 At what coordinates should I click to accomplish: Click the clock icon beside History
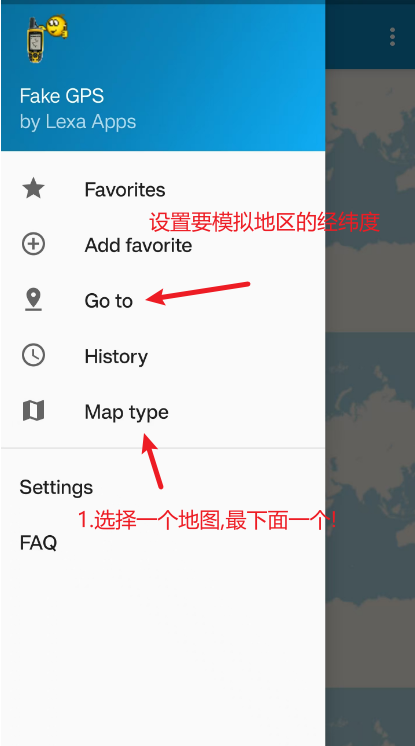pos(33,356)
